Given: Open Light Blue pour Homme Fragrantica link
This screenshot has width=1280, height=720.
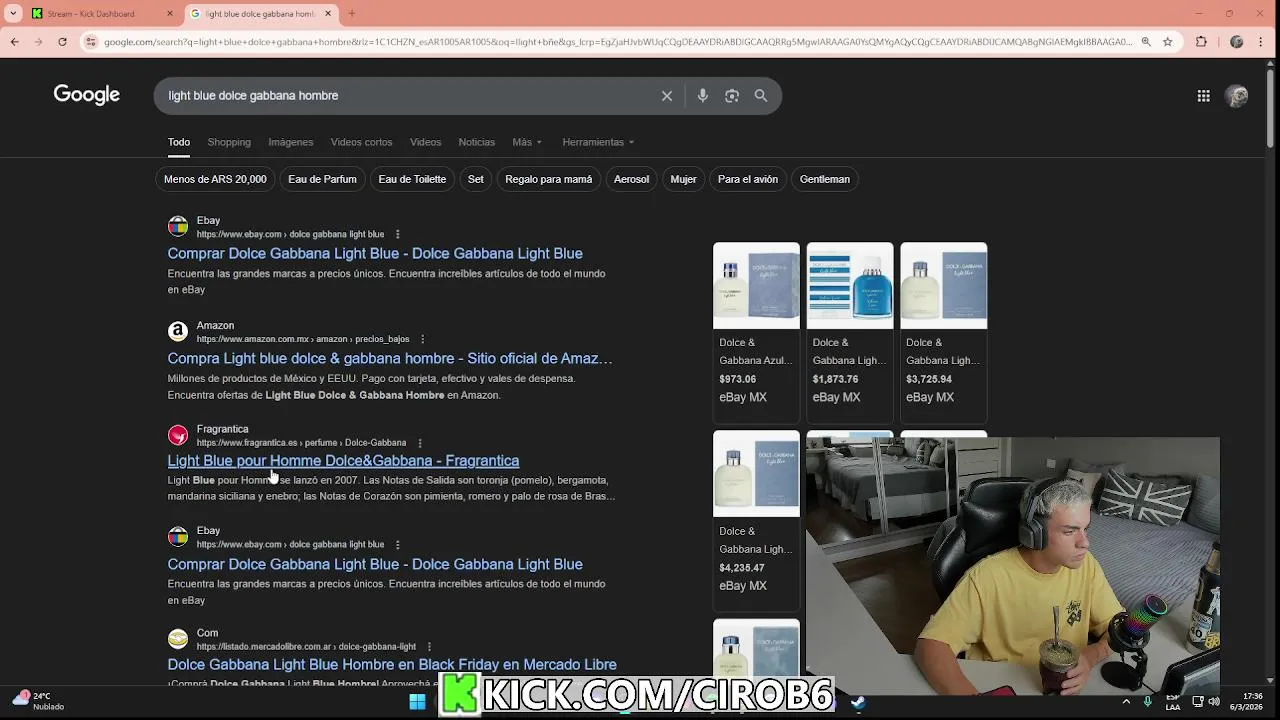Looking at the screenshot, I should [x=343, y=461].
